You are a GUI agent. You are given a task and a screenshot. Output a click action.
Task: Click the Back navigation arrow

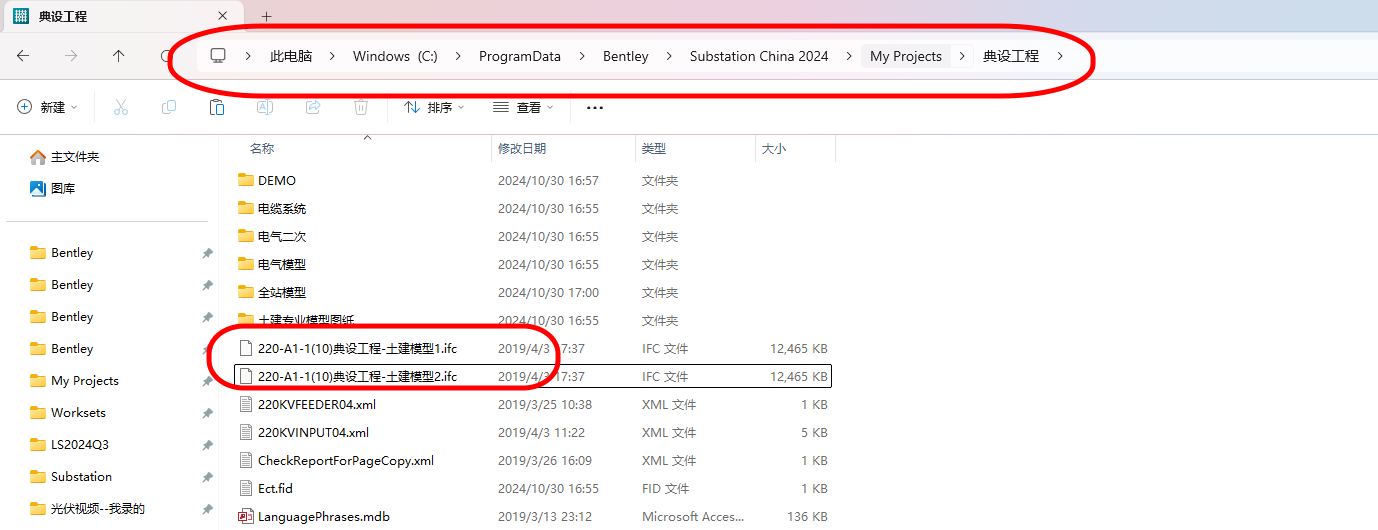tap(23, 56)
